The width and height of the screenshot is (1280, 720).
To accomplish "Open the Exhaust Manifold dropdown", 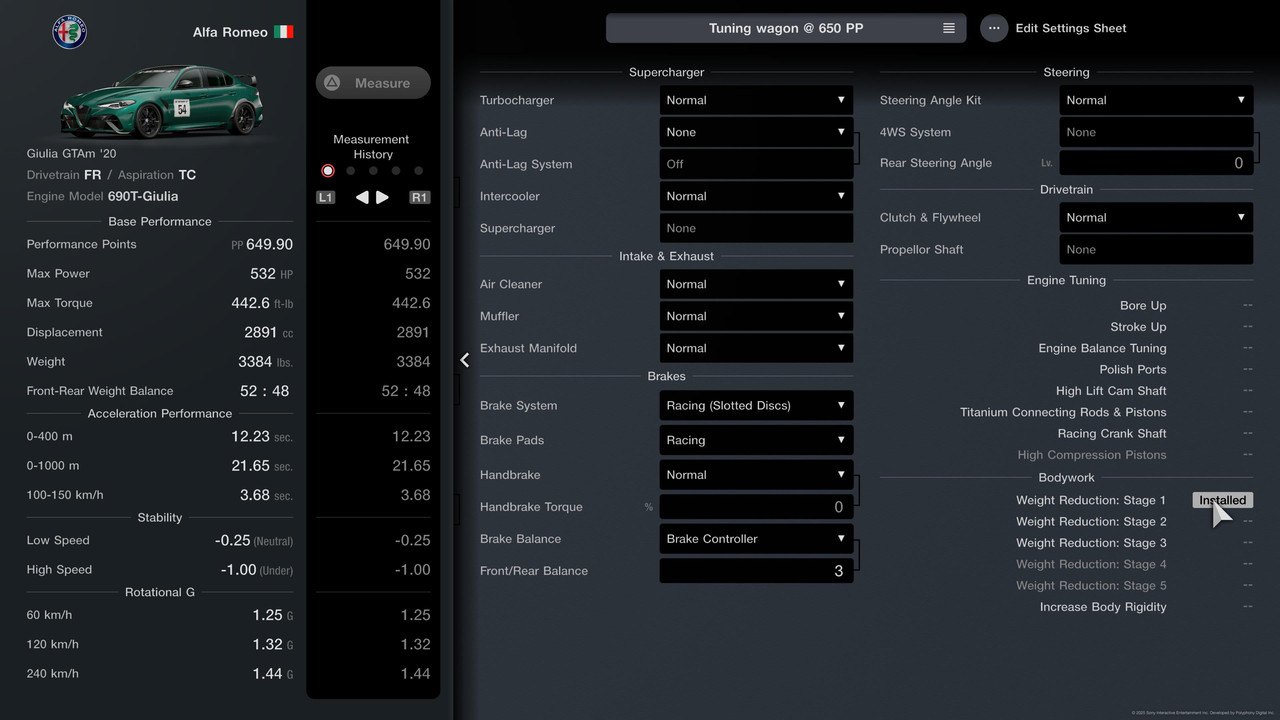I will click(x=756, y=348).
